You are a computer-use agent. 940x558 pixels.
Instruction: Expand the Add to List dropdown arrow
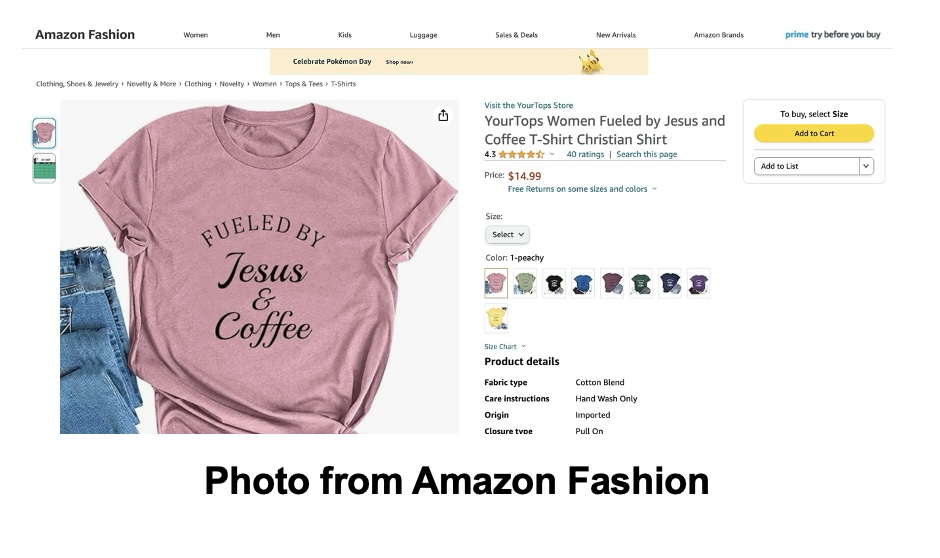point(866,166)
